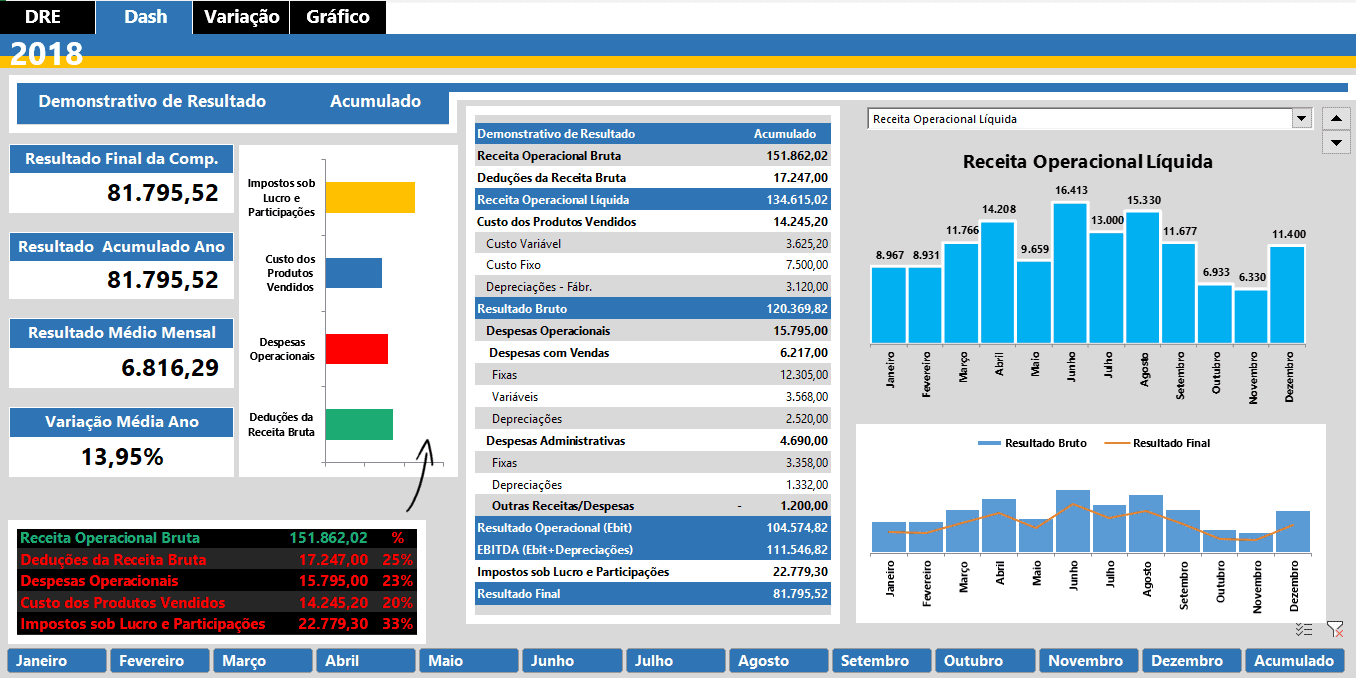This screenshot has width=1356, height=678.
Task: Select Setembro in the month slicer
Action: [x=881, y=660]
